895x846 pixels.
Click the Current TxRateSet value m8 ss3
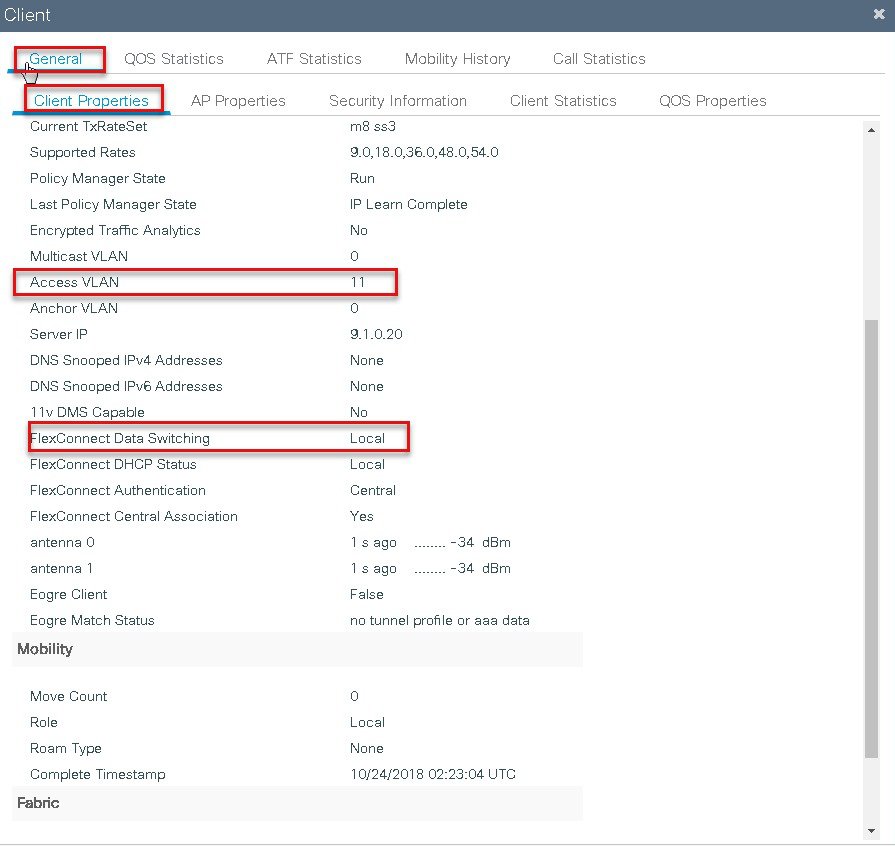tap(373, 126)
